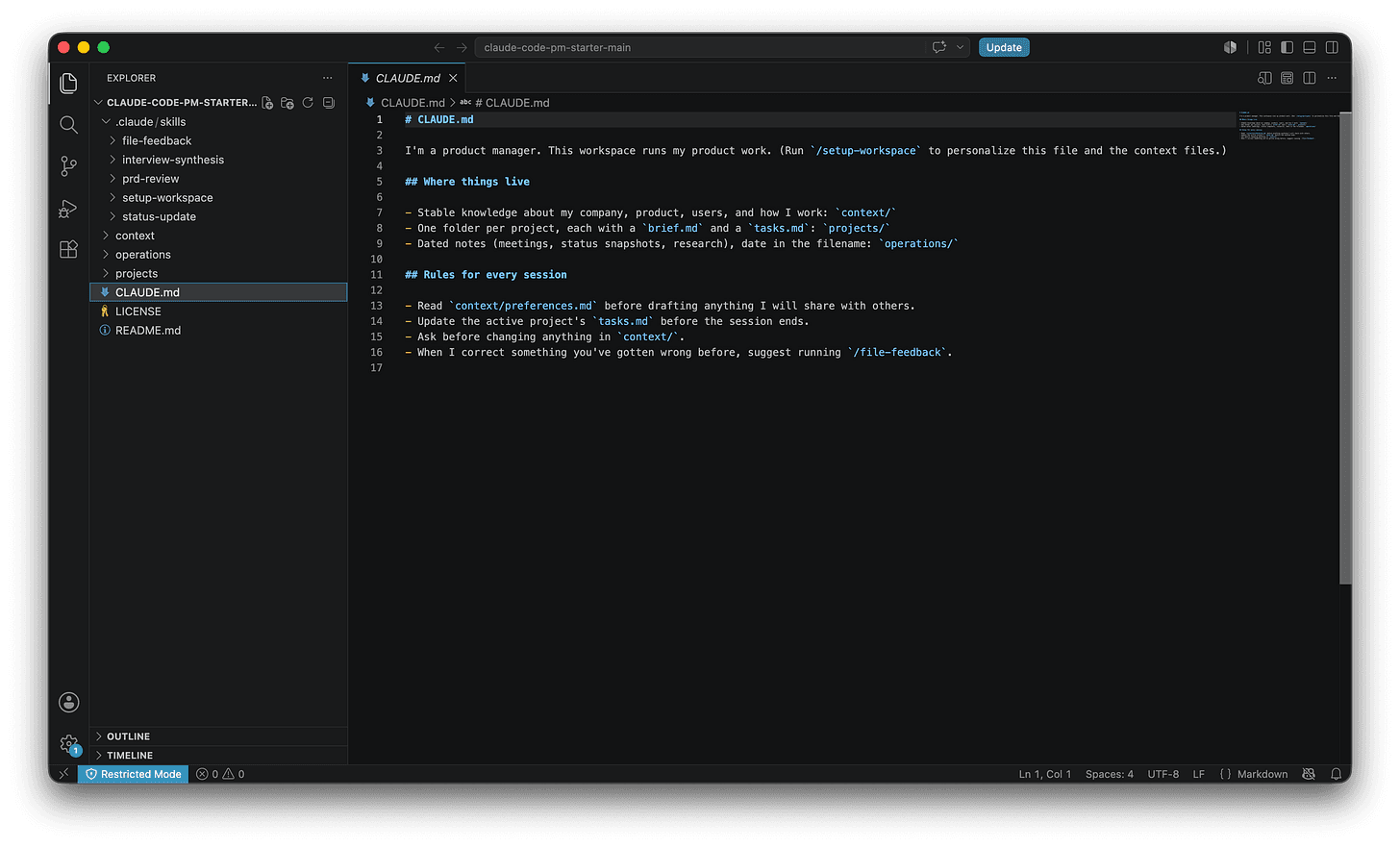This screenshot has width=1400, height=847.
Task: Expand the setup-workspace folder
Action: 218,198
